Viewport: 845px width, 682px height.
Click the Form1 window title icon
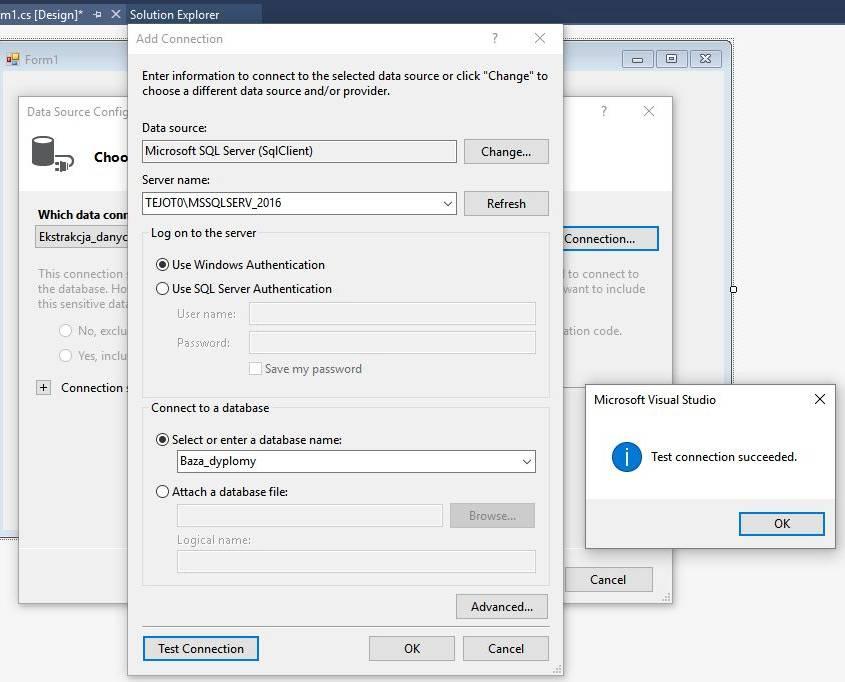pos(13,59)
